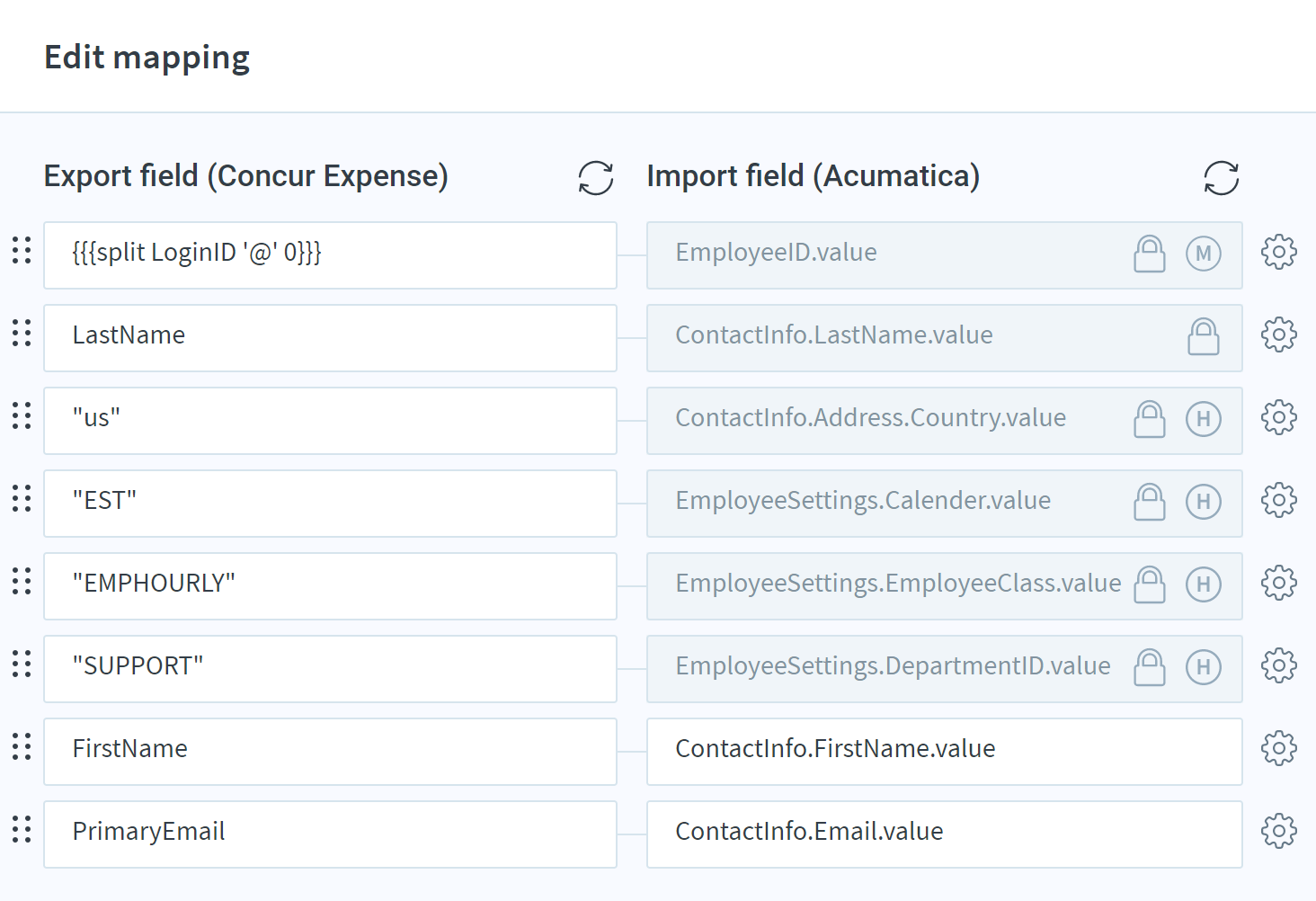Refresh the Acumatica import fields
The width and height of the screenshot is (1316, 901).
coord(1221,178)
